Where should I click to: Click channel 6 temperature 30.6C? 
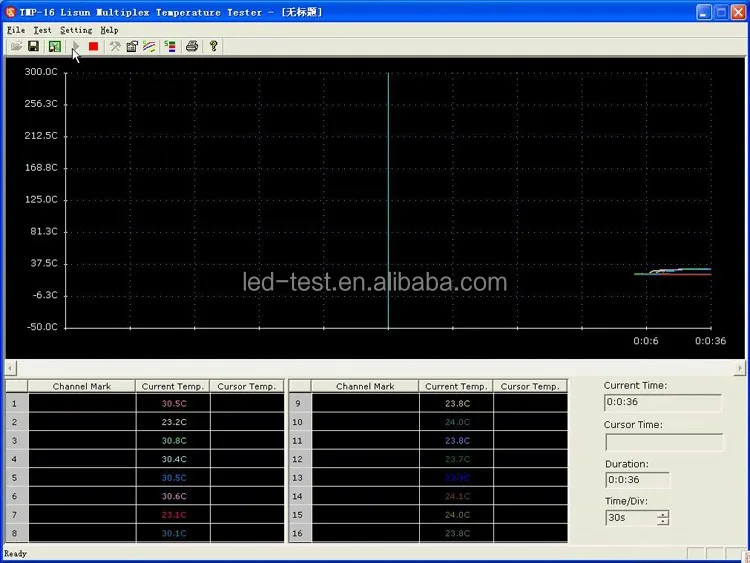click(x=174, y=496)
